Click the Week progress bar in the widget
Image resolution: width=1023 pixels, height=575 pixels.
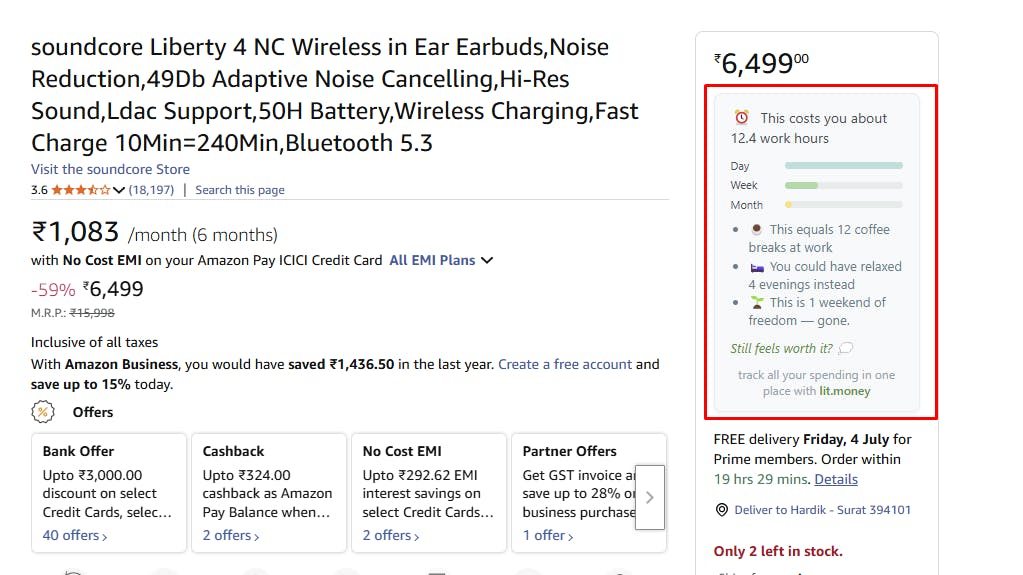point(844,185)
